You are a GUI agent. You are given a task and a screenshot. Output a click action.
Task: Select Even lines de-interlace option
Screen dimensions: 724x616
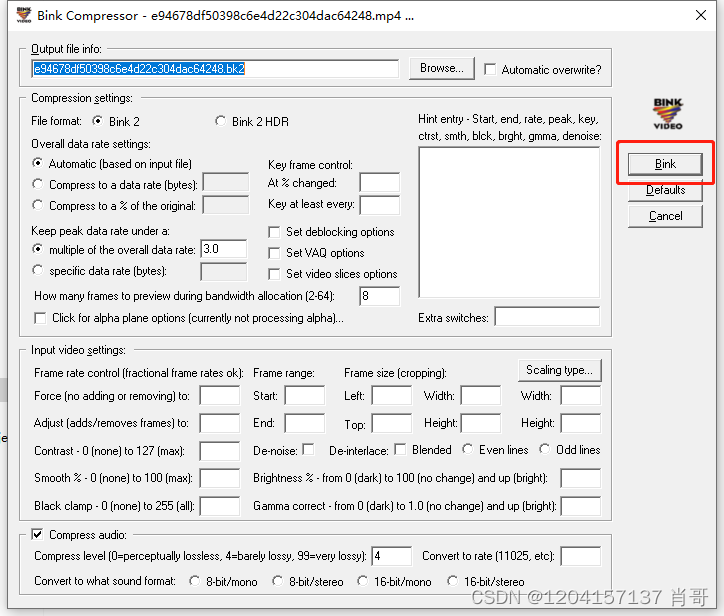(x=468, y=449)
